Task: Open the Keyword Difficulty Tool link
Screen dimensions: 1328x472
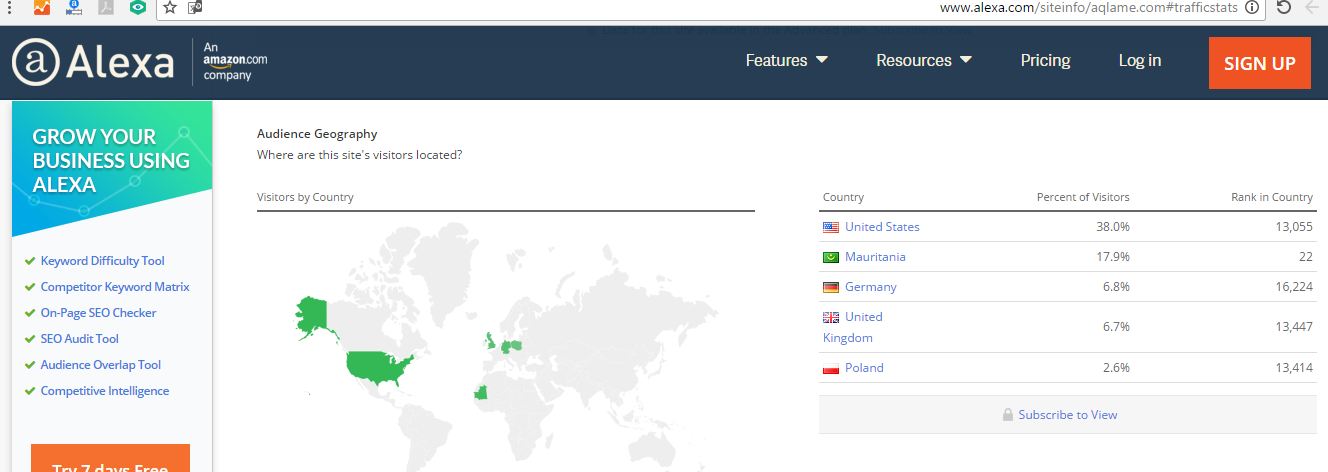Action: (102, 261)
